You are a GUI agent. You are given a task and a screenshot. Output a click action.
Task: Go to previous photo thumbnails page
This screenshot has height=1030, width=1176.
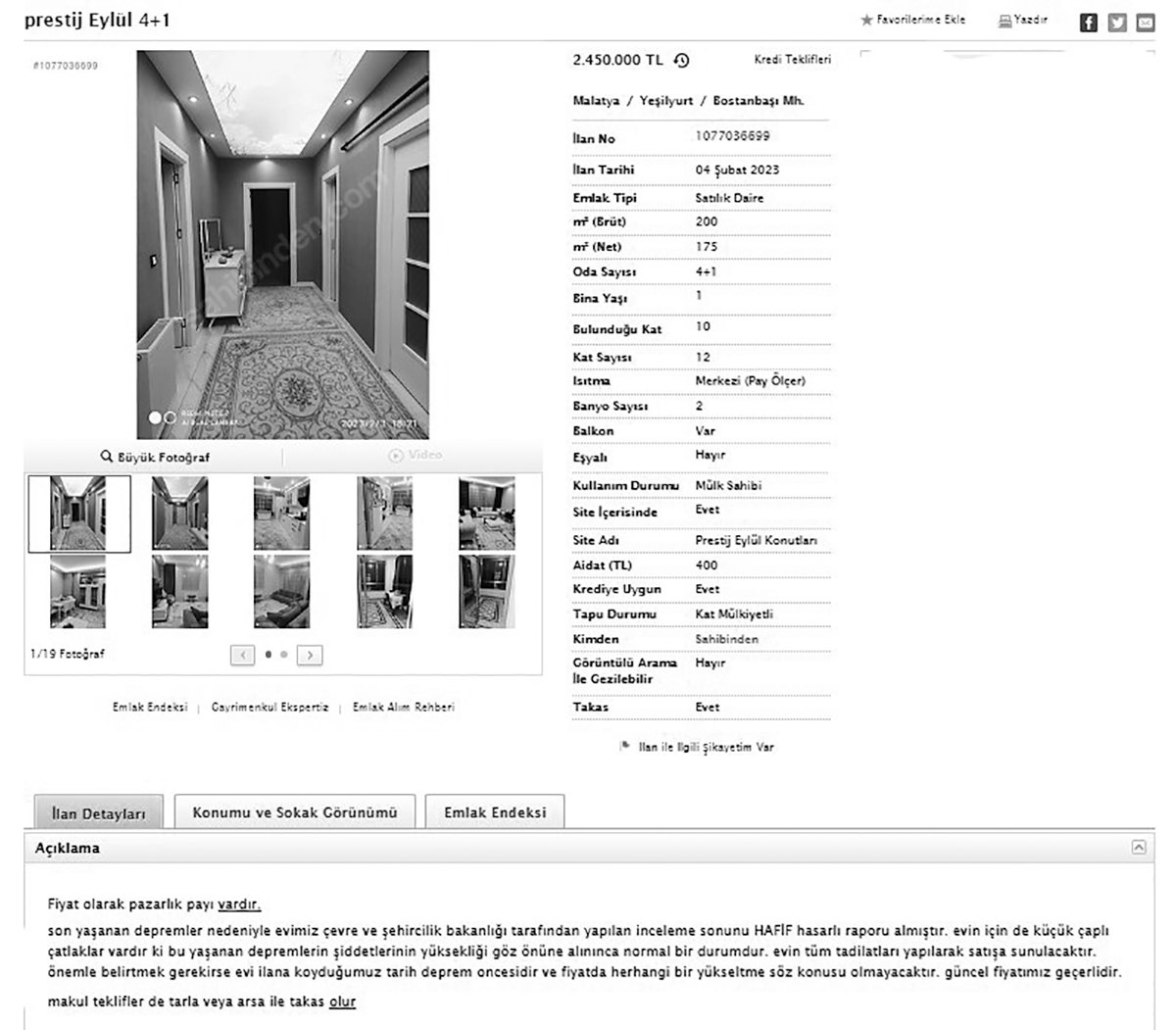242,655
